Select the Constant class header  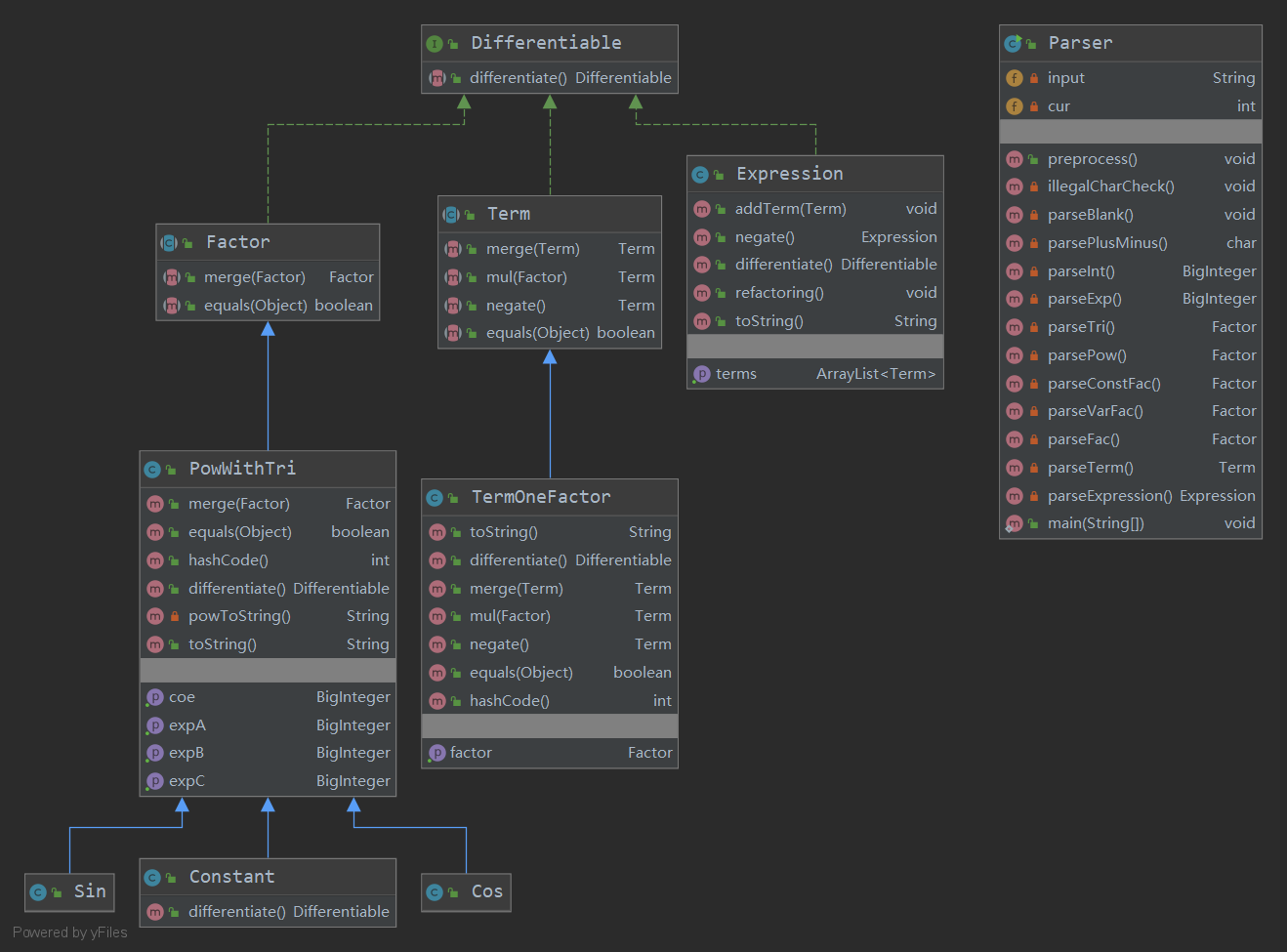[268, 877]
